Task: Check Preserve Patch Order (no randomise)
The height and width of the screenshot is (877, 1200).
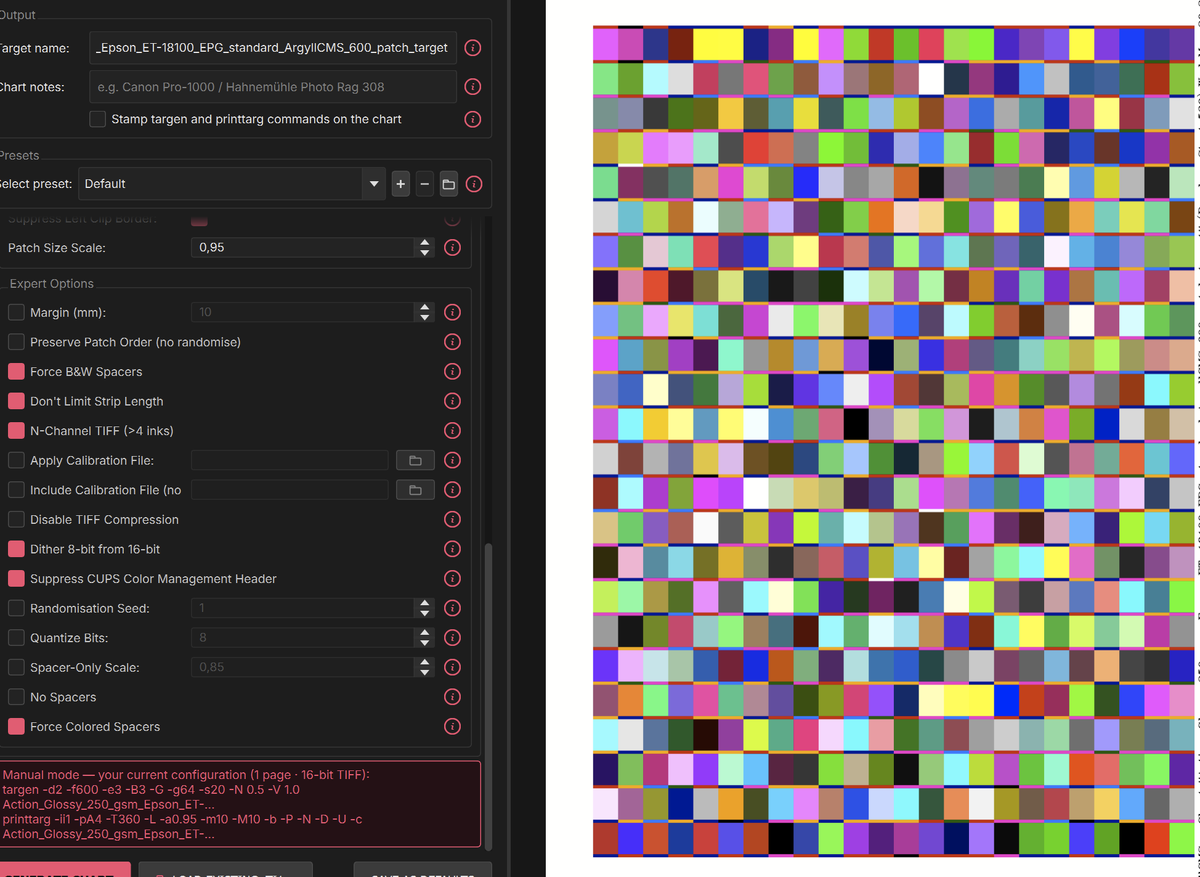Action: click(x=16, y=342)
